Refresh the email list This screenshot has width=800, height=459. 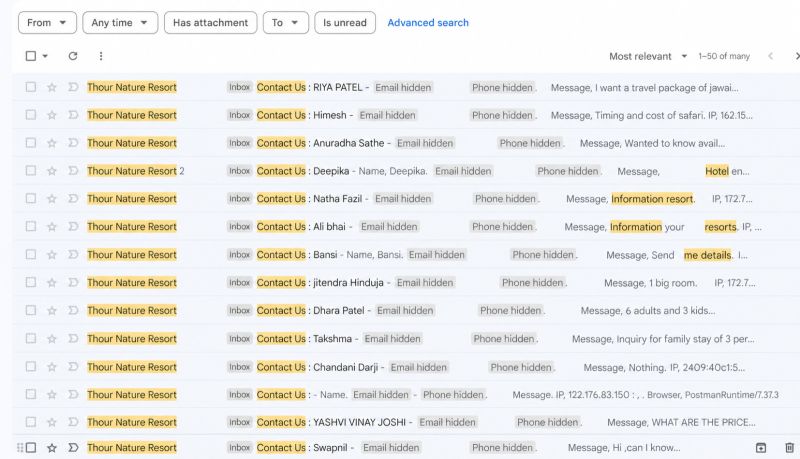click(73, 56)
